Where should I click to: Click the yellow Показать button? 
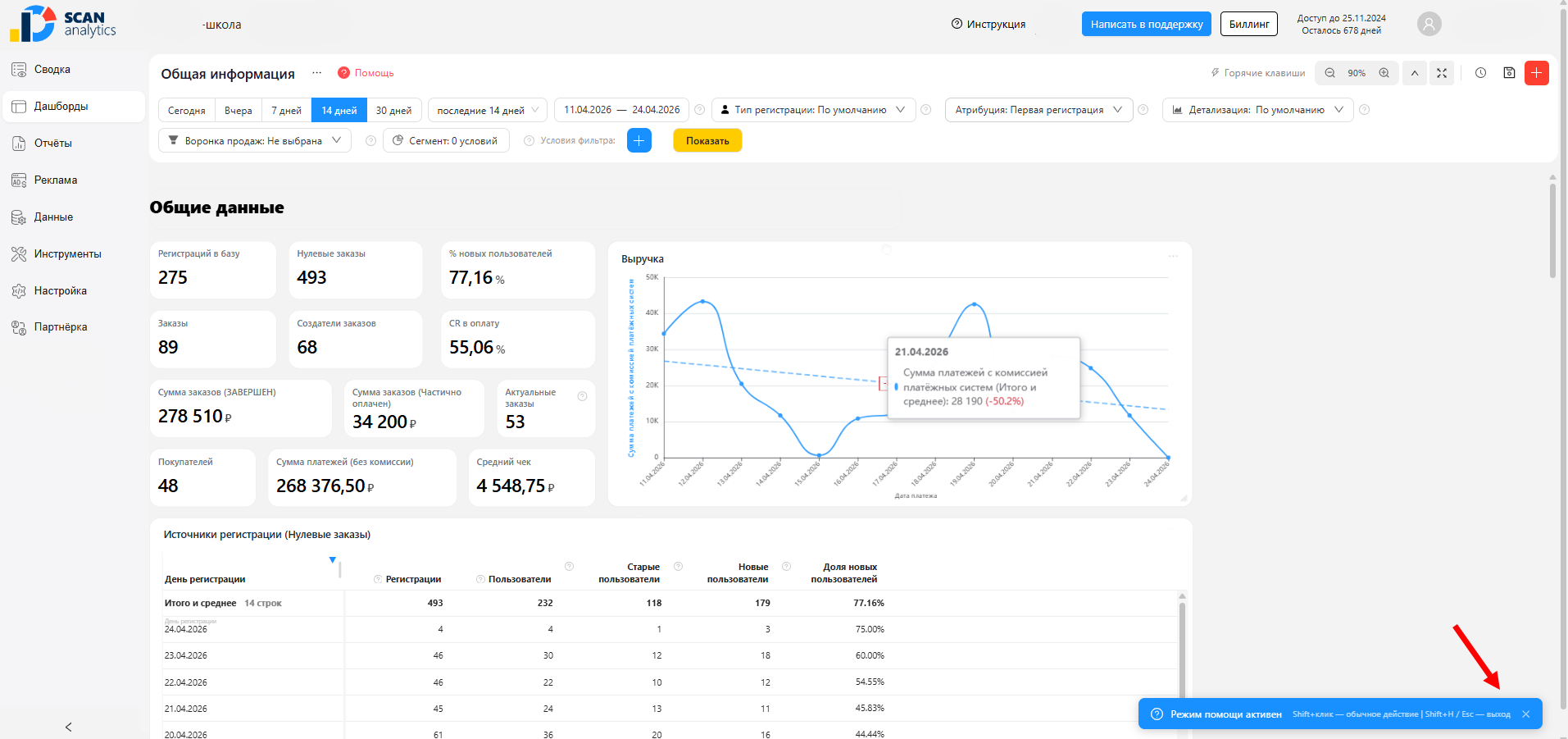(x=707, y=141)
